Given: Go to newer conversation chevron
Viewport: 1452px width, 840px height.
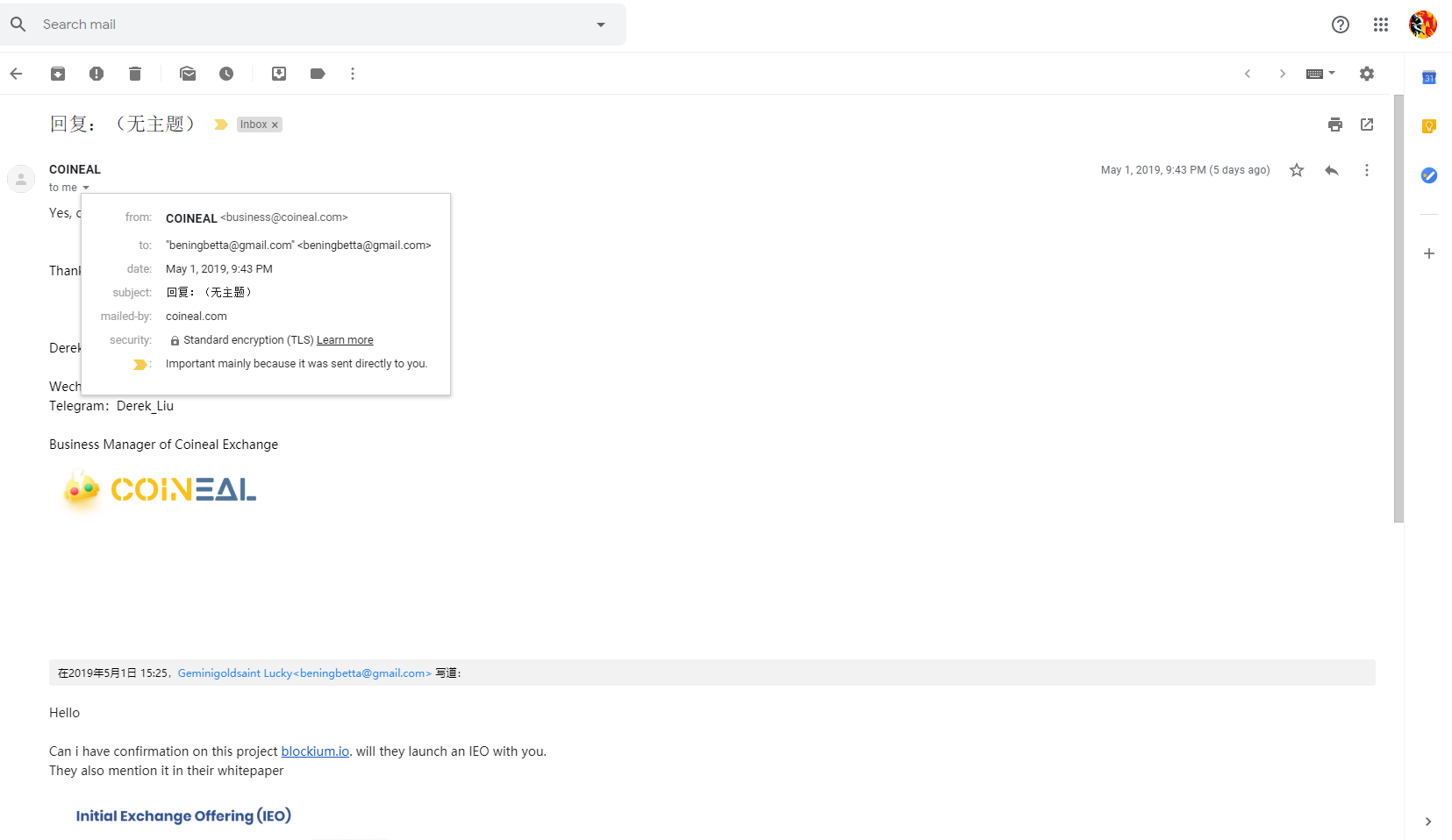Looking at the screenshot, I should click(x=1248, y=74).
